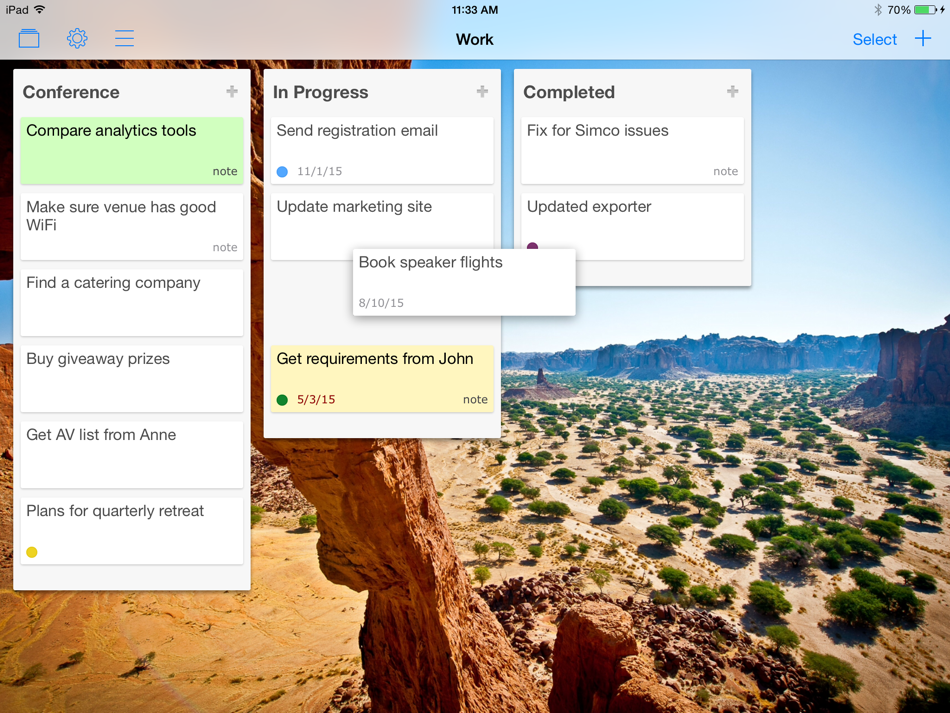Select the Conference list header
950x713 pixels.
pos(71,92)
